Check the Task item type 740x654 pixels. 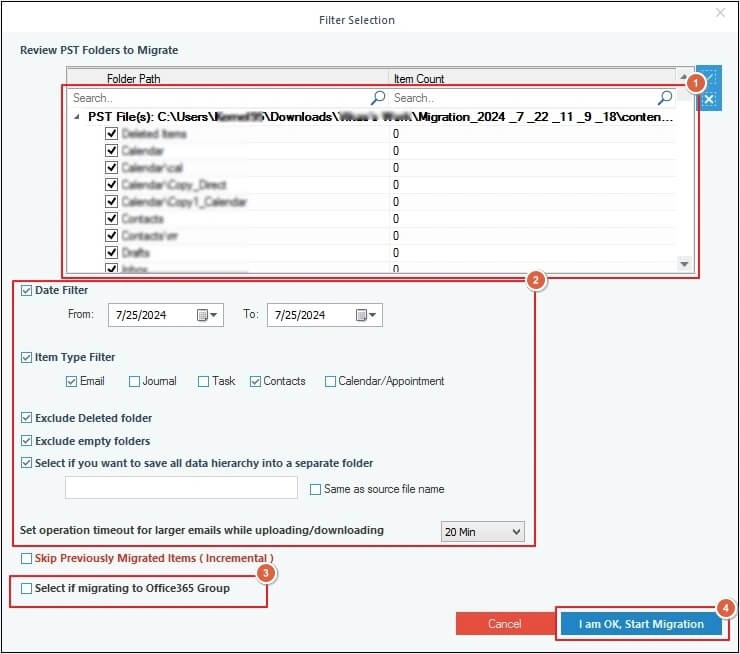(x=203, y=381)
